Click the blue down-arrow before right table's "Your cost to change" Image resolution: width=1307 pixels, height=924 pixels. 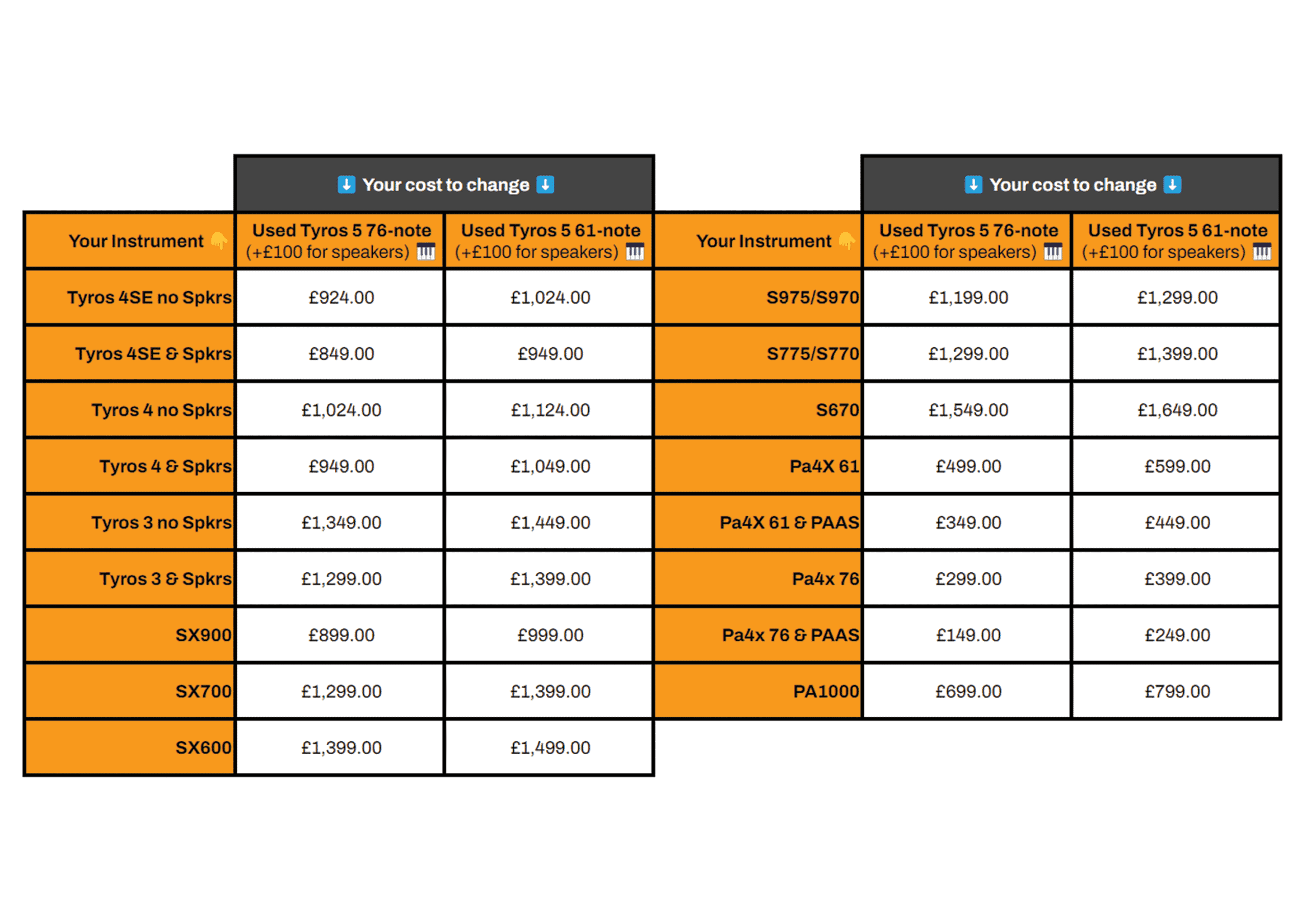click(974, 184)
